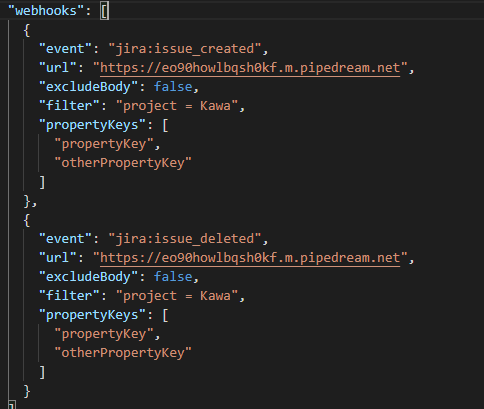Click "propertyKeys" key in the first webhook

click(92, 125)
